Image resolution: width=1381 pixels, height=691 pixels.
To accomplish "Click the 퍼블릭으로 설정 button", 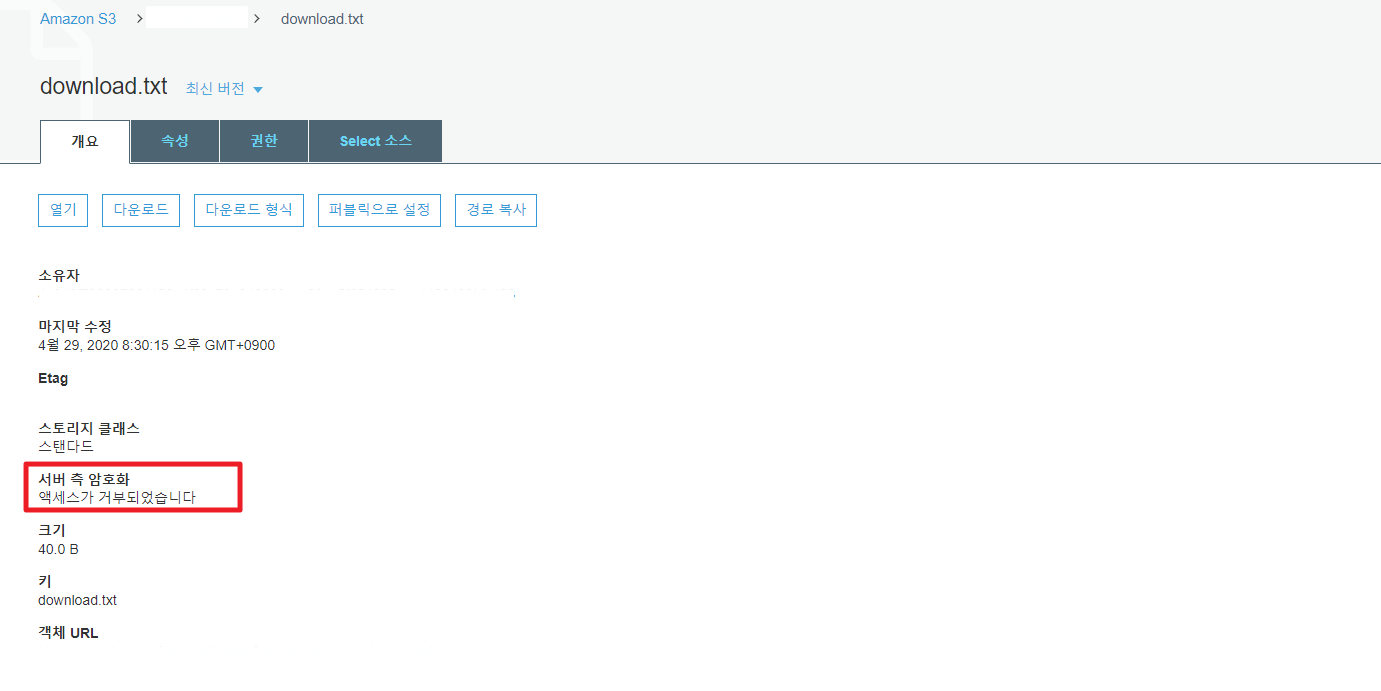I will pyautogui.click(x=379, y=210).
